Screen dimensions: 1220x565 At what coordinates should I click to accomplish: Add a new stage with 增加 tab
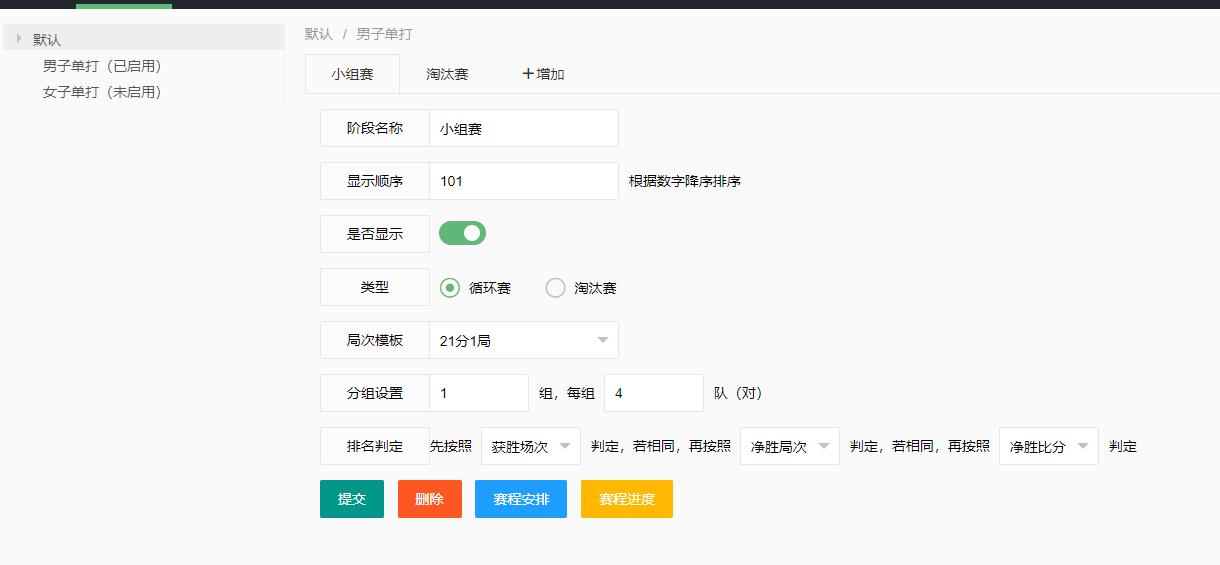543,74
